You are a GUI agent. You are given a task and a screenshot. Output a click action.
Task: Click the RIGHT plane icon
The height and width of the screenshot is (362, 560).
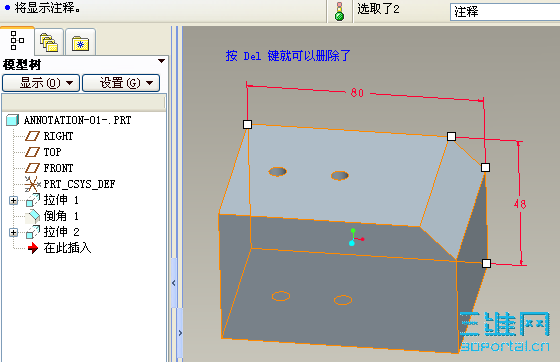click(x=32, y=136)
